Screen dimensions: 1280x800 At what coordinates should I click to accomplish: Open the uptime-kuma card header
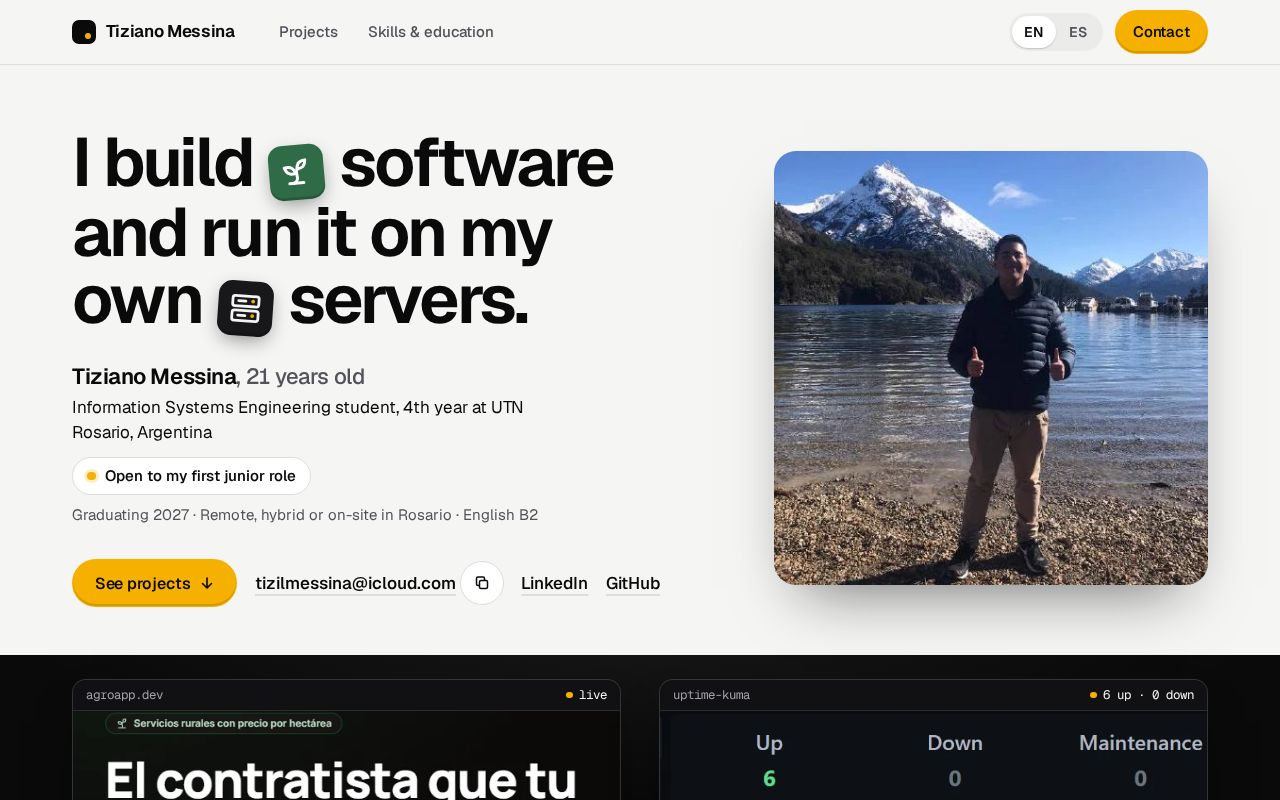pyautogui.click(x=933, y=695)
